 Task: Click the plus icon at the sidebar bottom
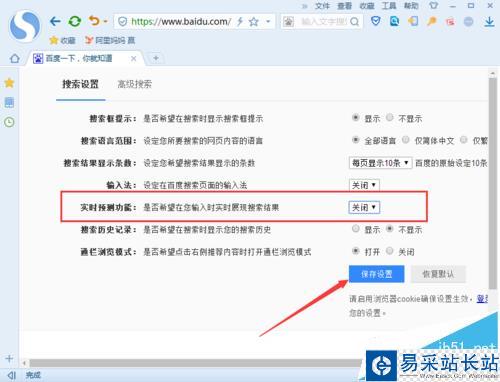[9, 359]
